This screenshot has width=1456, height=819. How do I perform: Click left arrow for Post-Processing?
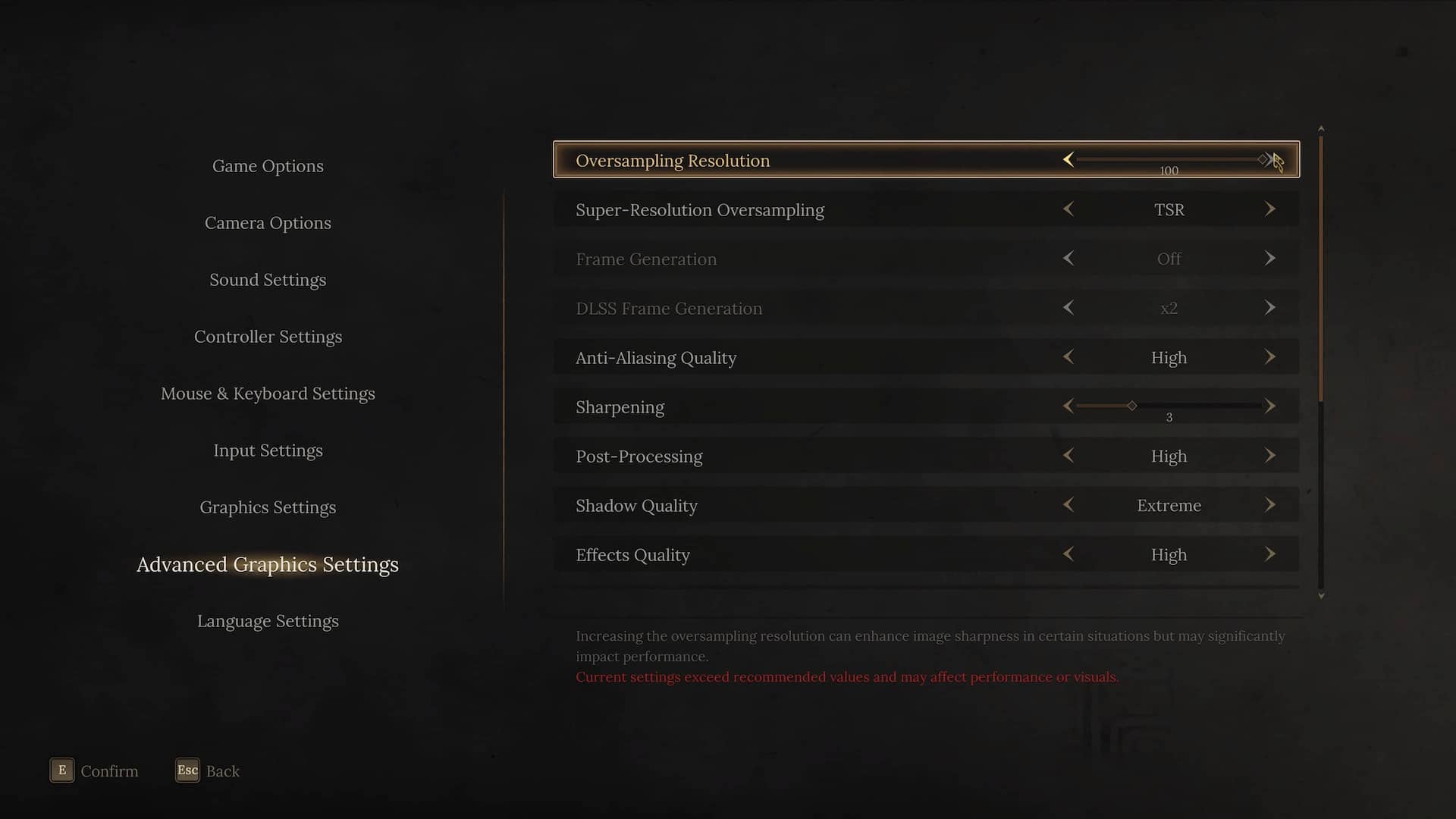(1068, 455)
